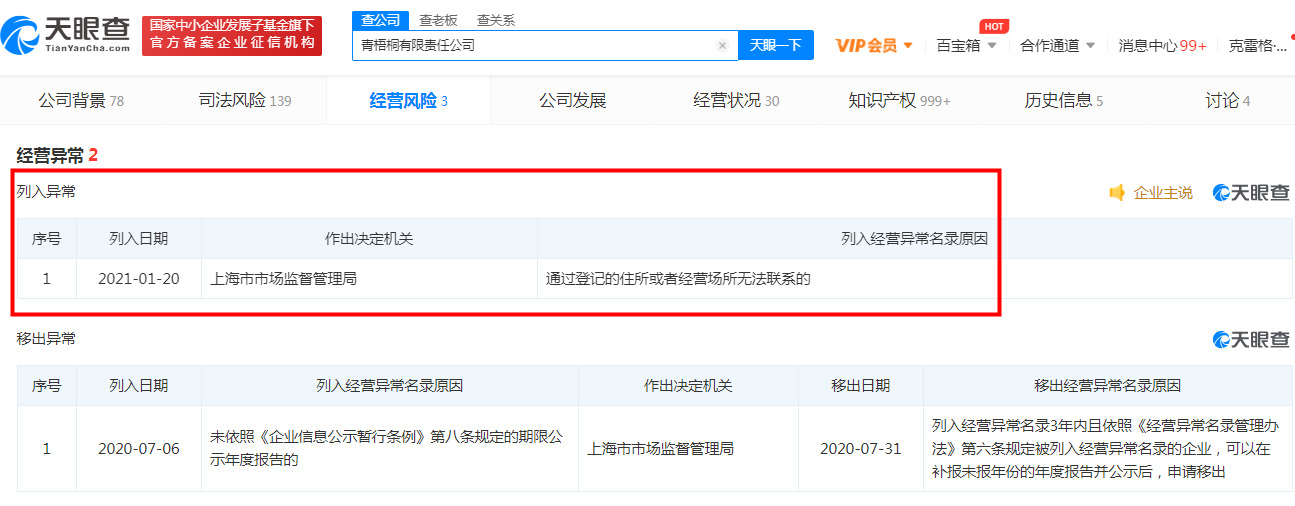Image resolution: width=1295 pixels, height=506 pixels.
Task: Click the 移出经营异常名录原因 column header
Action: 1107,385
